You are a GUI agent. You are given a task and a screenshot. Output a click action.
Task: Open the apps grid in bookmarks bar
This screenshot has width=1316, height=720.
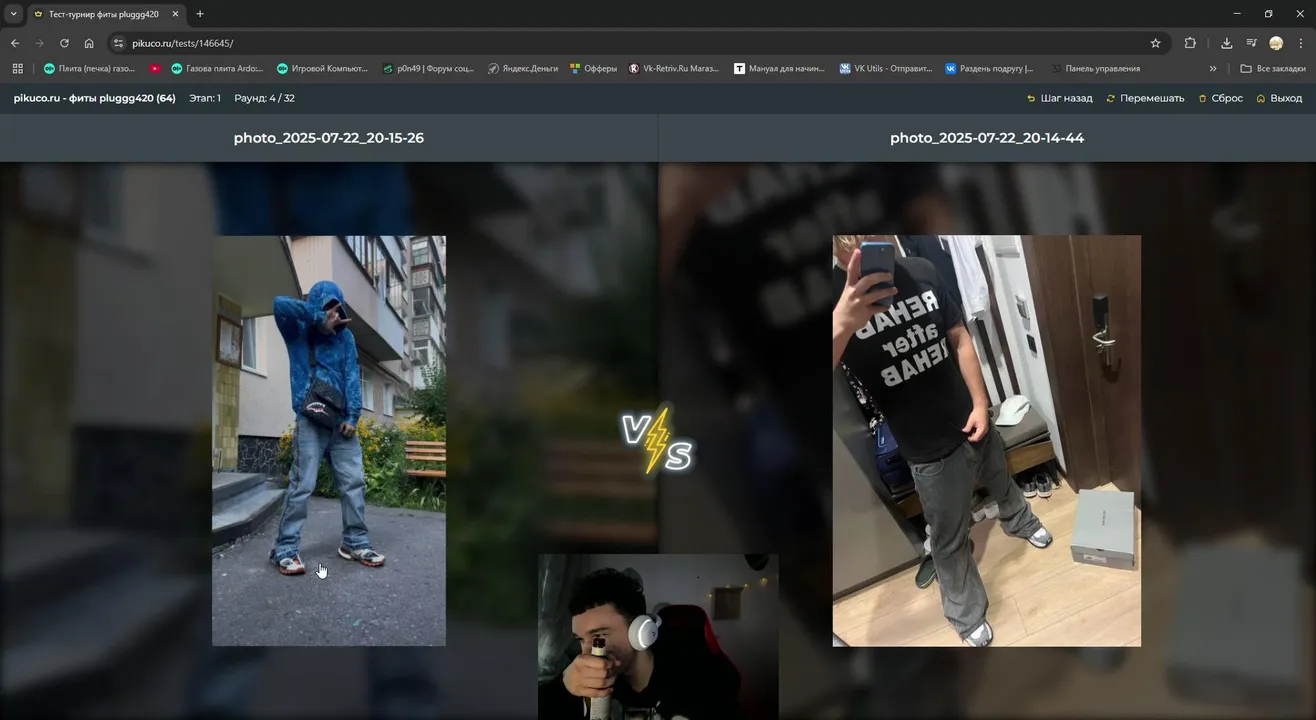coord(17,69)
